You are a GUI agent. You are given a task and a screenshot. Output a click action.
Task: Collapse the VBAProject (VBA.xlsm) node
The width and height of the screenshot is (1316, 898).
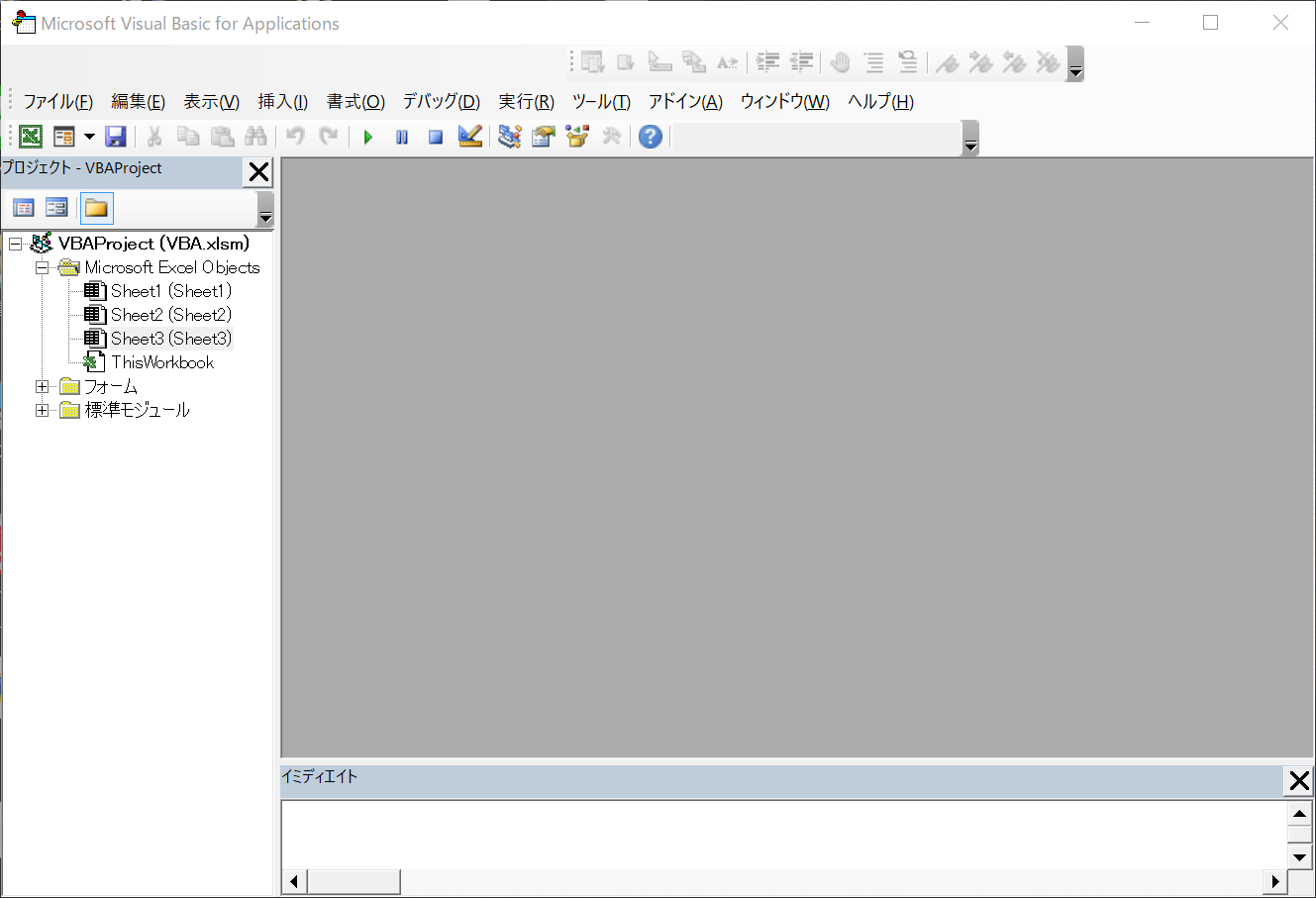(x=16, y=243)
